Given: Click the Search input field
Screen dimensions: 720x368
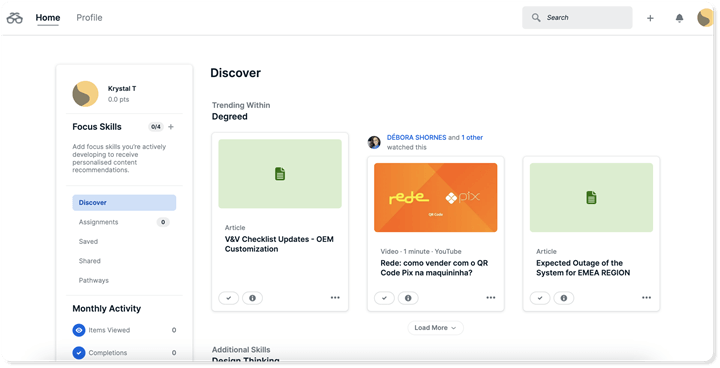Looking at the screenshot, I should click(577, 17).
